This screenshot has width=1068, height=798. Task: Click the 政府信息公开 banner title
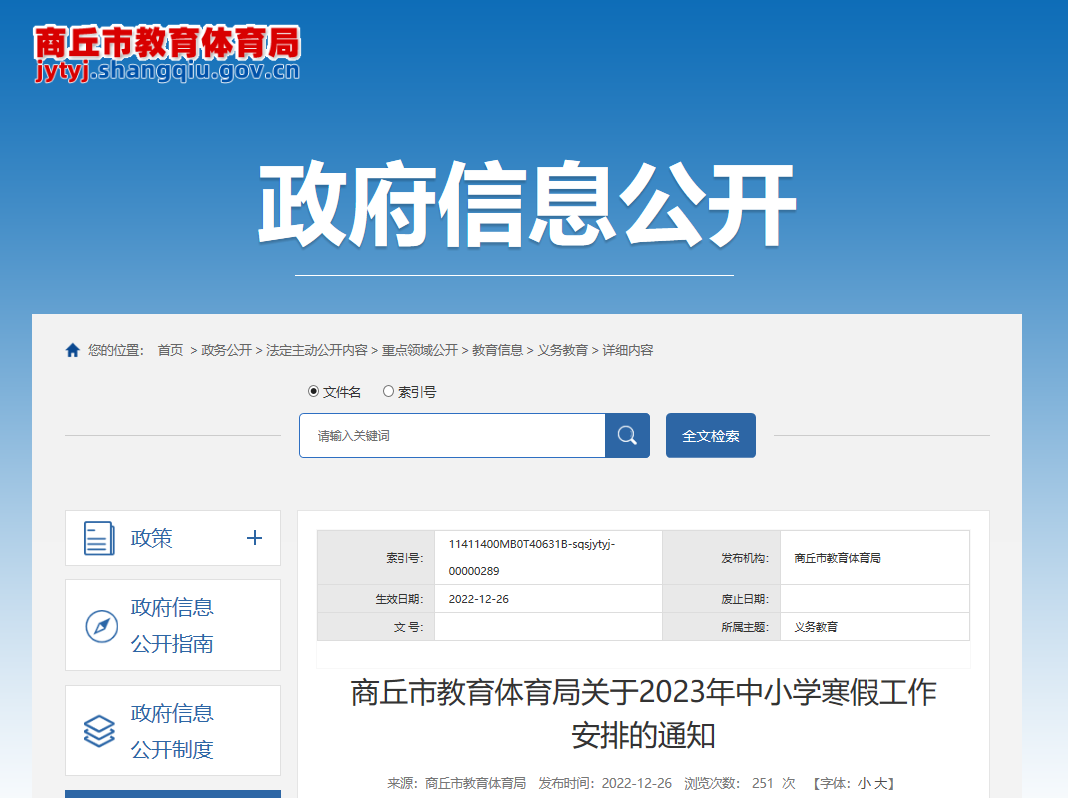tap(528, 204)
